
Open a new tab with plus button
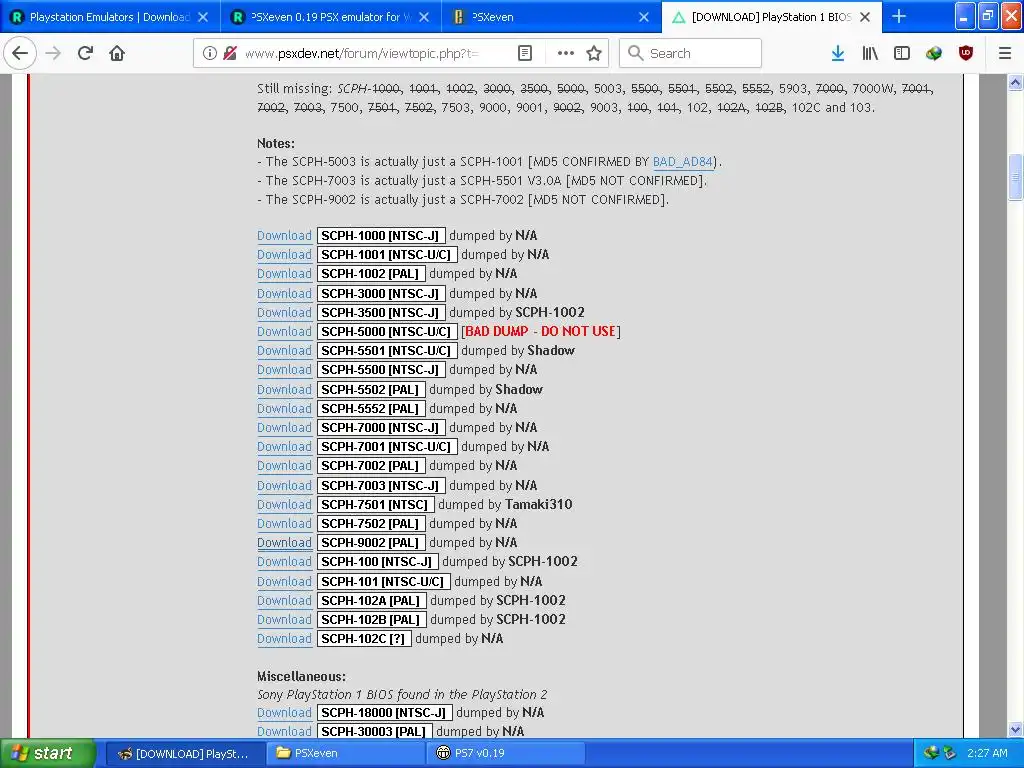[899, 16]
